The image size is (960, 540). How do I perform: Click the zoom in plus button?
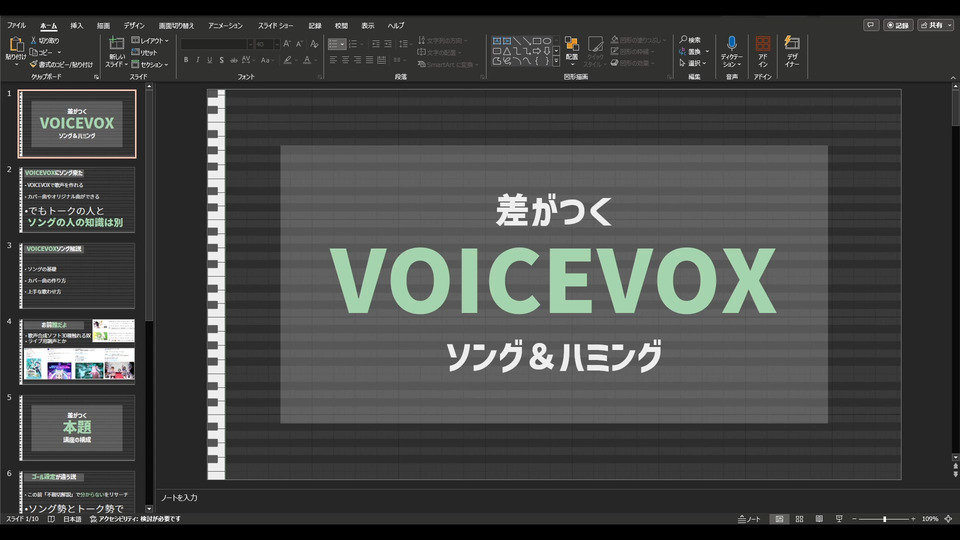(913, 519)
